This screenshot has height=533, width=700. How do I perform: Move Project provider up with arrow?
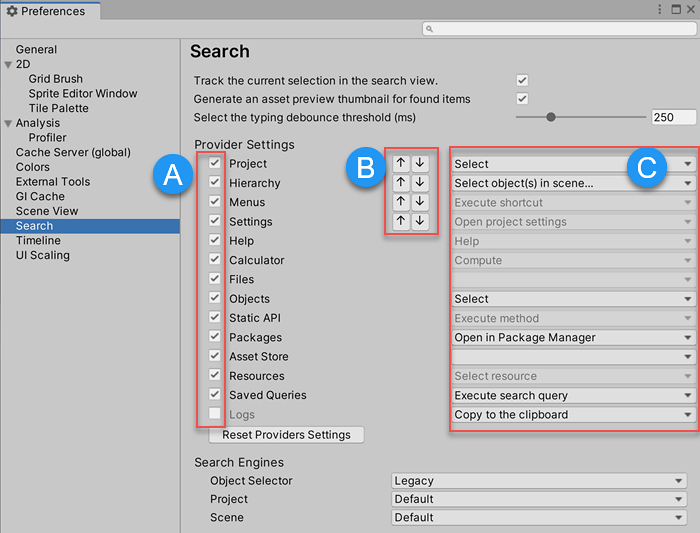click(x=400, y=163)
